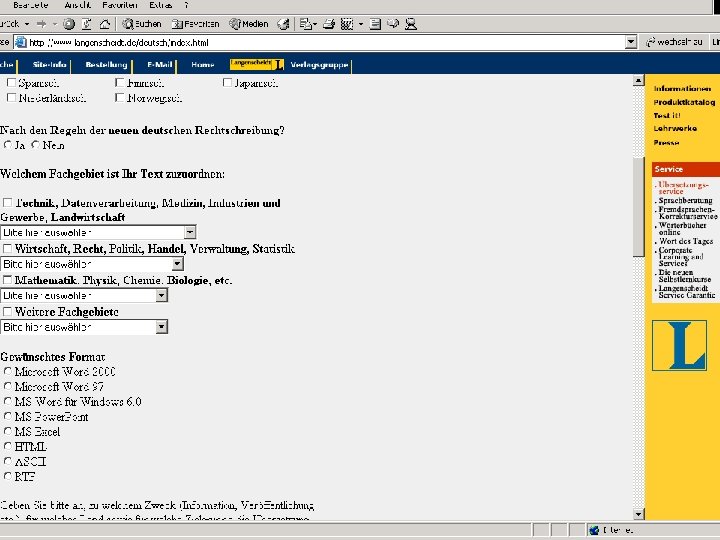This screenshot has height=540, width=720.
Task: Choose Microsoft Word 97 format
Action: click(7, 386)
